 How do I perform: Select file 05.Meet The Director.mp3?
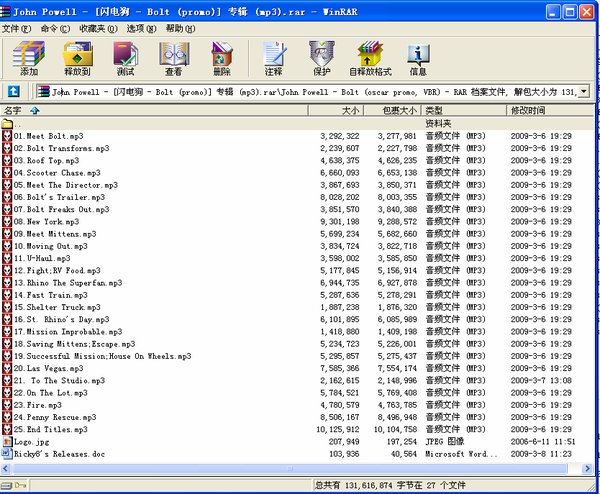[x=66, y=185]
